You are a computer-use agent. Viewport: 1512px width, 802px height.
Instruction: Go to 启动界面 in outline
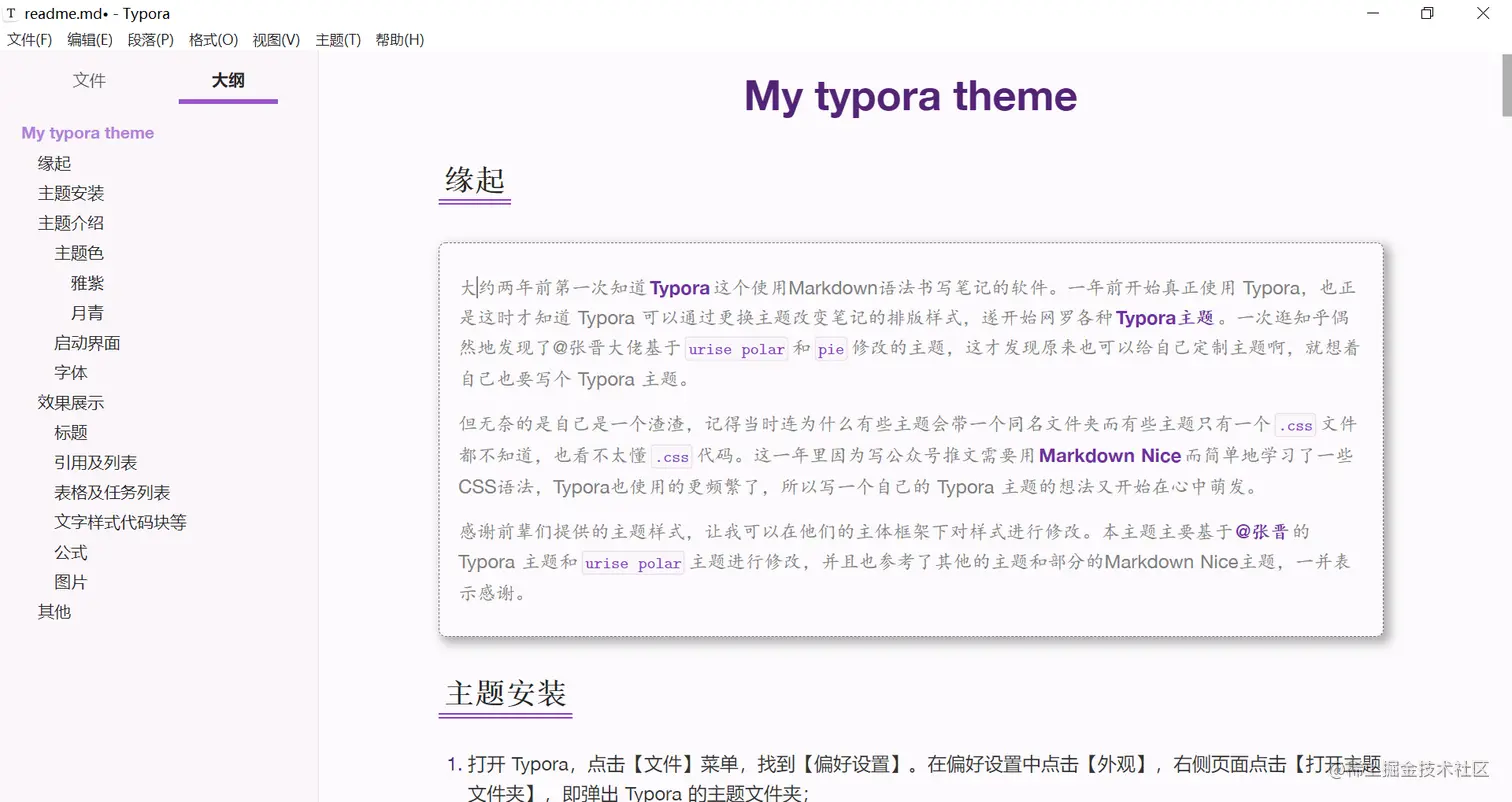[x=87, y=343]
